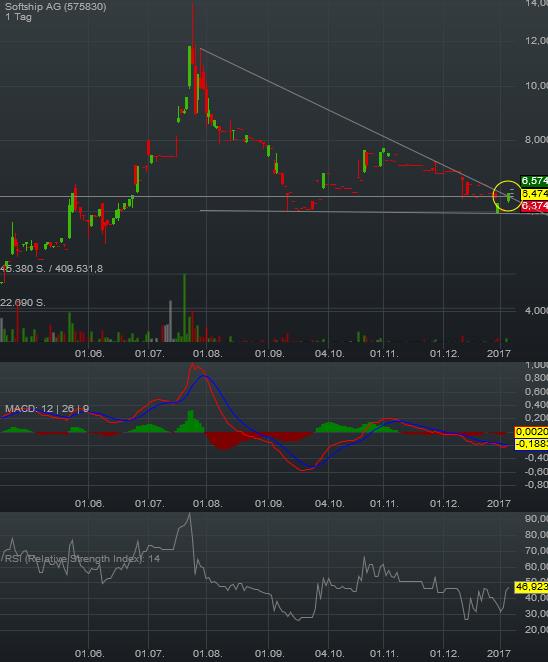Screen dimensions: 548x662
Task: Click the -0,80 MACD axis label
Action: click(x=536, y=485)
